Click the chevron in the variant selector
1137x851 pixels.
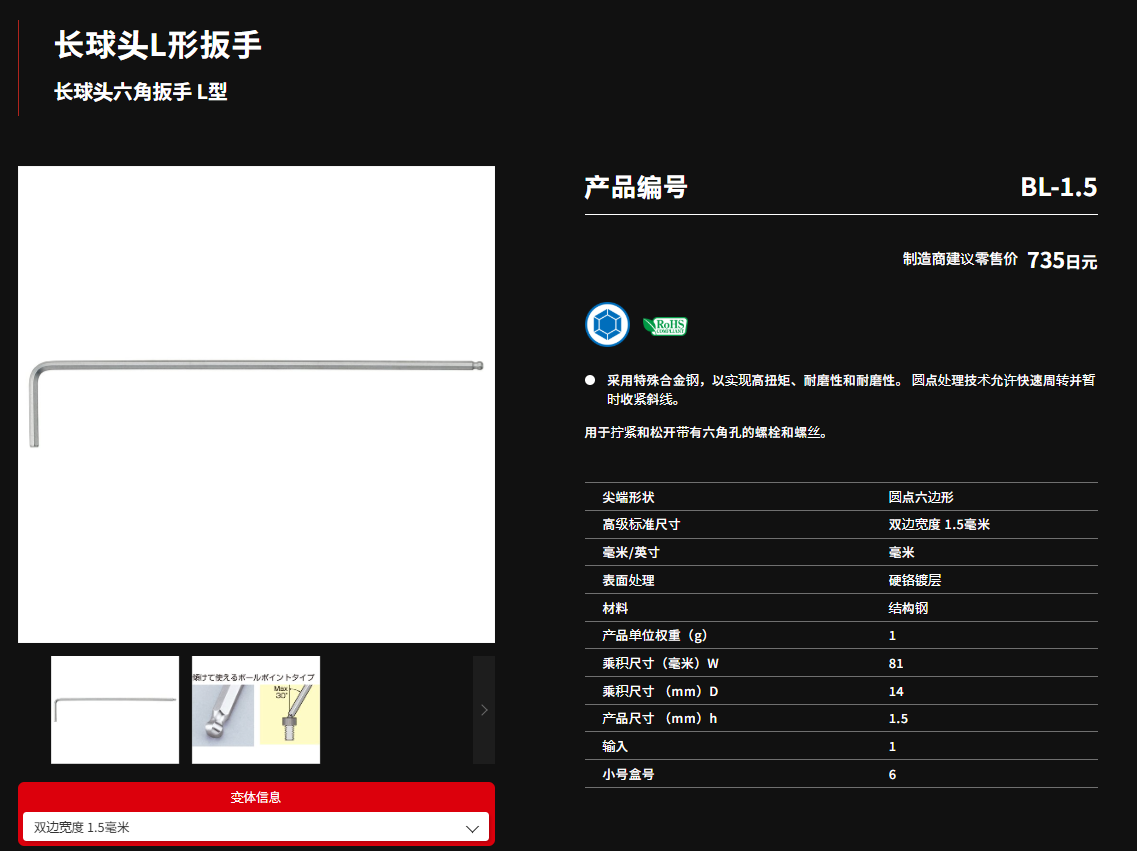point(473,828)
